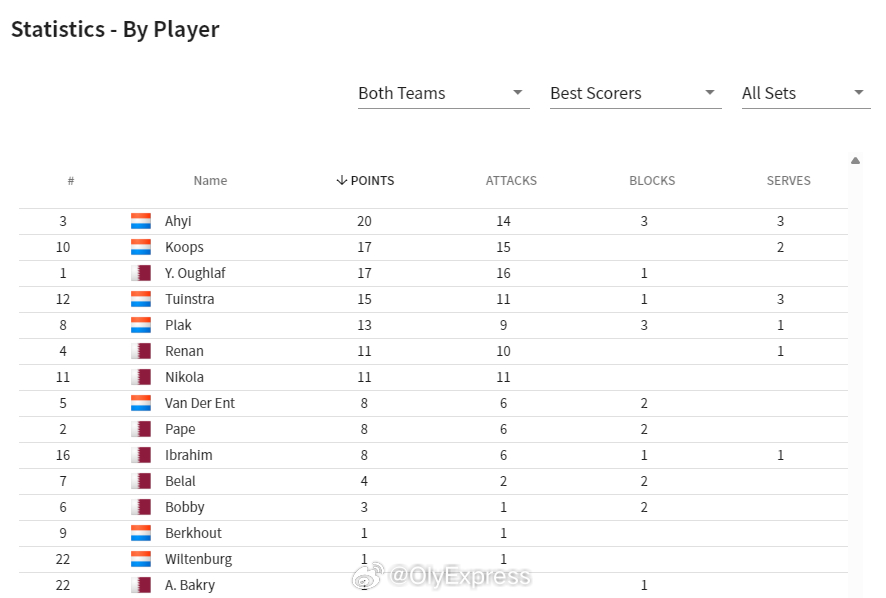This screenshot has width=886, height=598.
Task: Select player name Nikola
Action: (184, 377)
